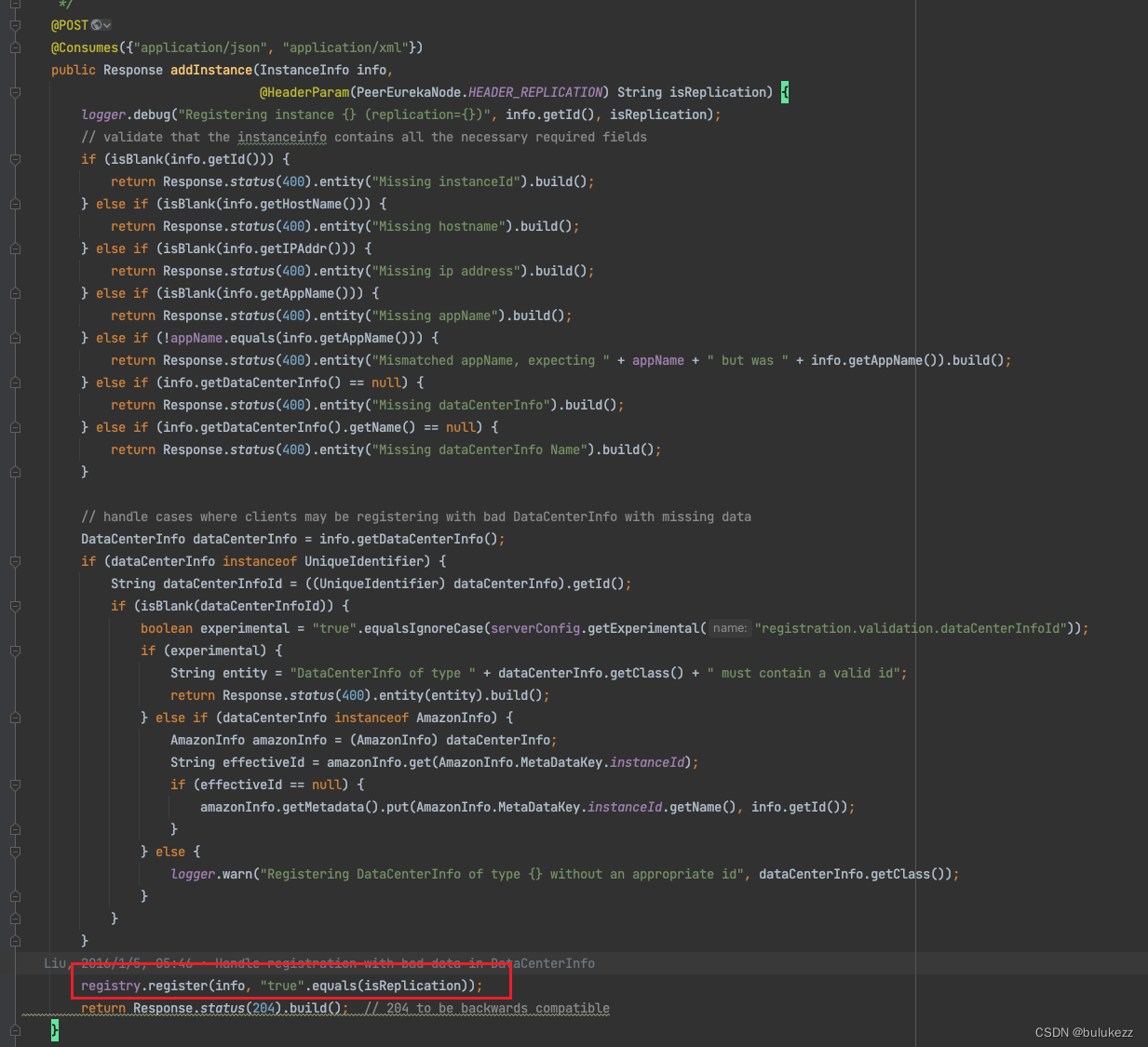Collapse fold at 'getDataCenterInfo() == null' line
The image size is (1148, 1047).
(x=15, y=383)
